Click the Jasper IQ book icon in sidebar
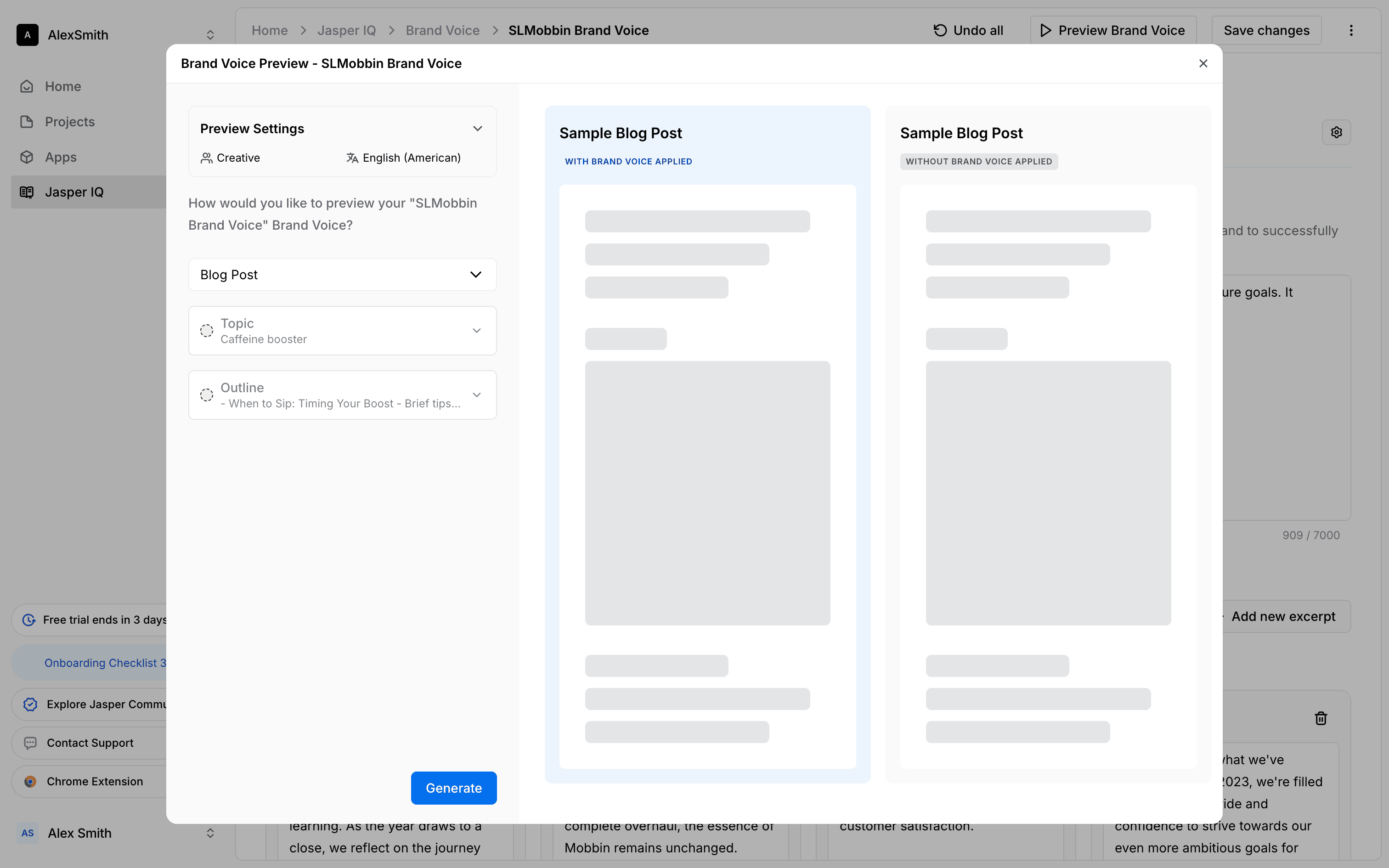 pyautogui.click(x=27, y=192)
